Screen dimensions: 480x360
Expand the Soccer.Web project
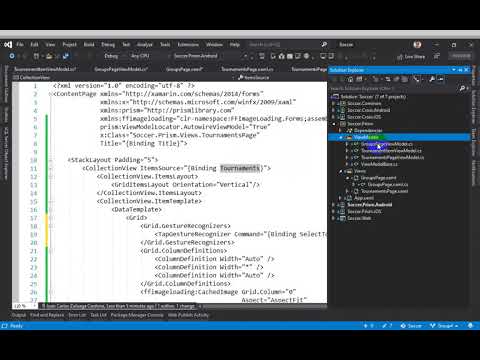coord(333,218)
